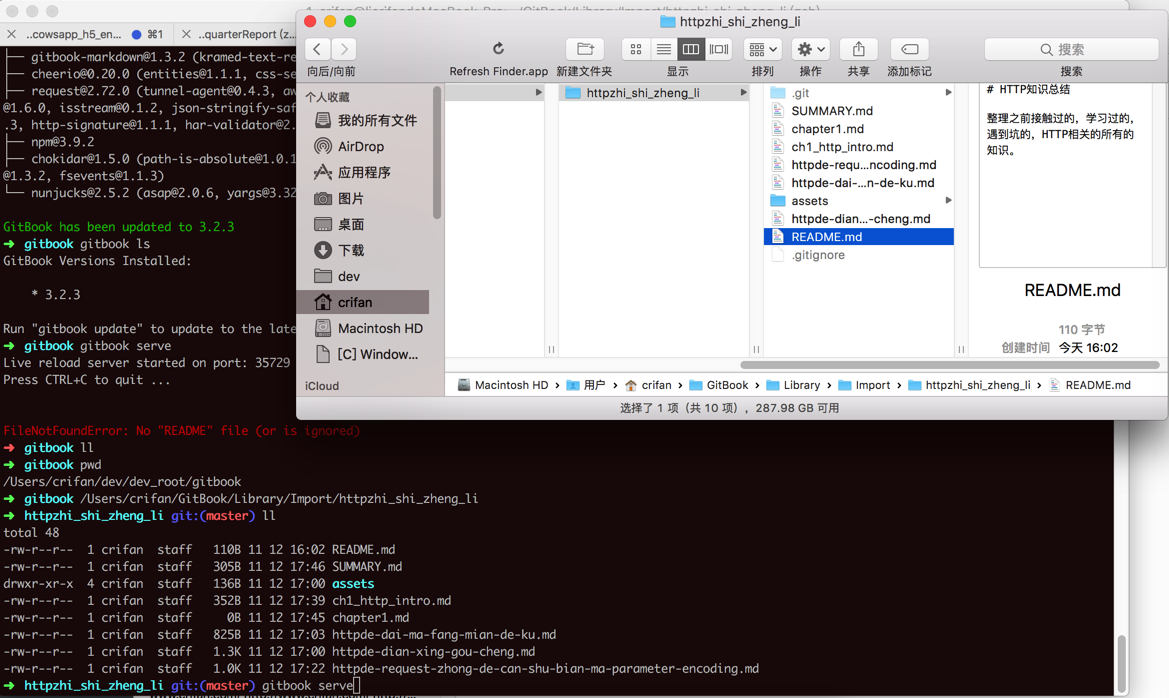Click Macintosh HD in the path bar
The height and width of the screenshot is (698, 1169).
pyautogui.click(x=503, y=385)
